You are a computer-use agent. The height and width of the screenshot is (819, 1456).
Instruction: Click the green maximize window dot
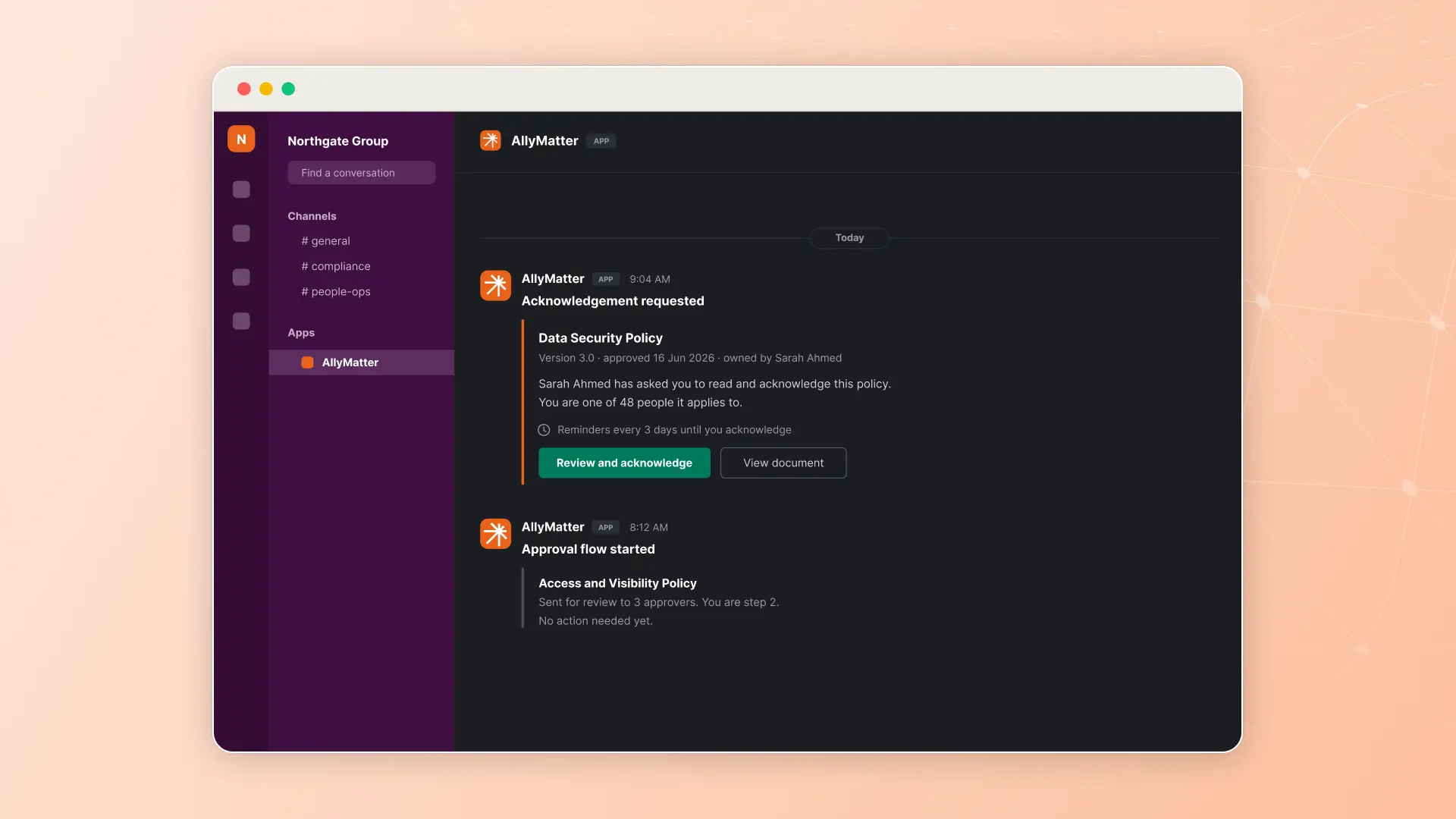[288, 89]
